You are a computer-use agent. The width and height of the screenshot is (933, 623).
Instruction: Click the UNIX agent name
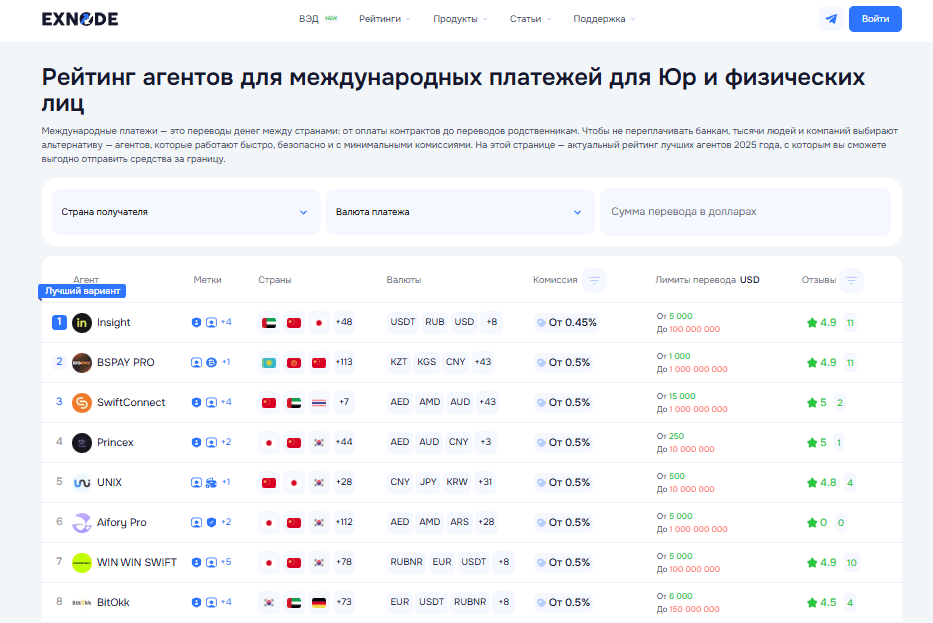(x=109, y=483)
